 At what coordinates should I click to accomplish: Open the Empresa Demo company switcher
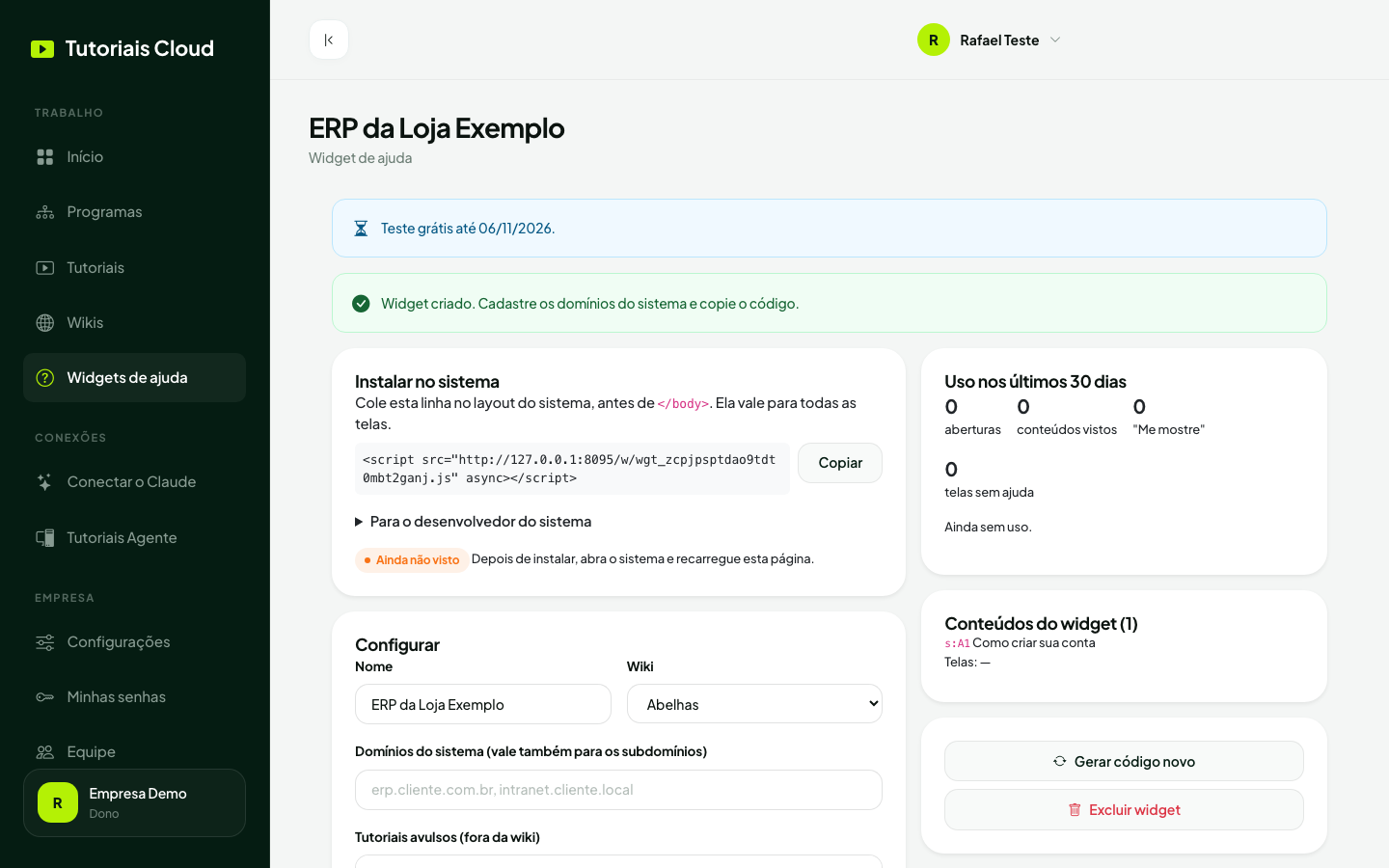point(134,802)
